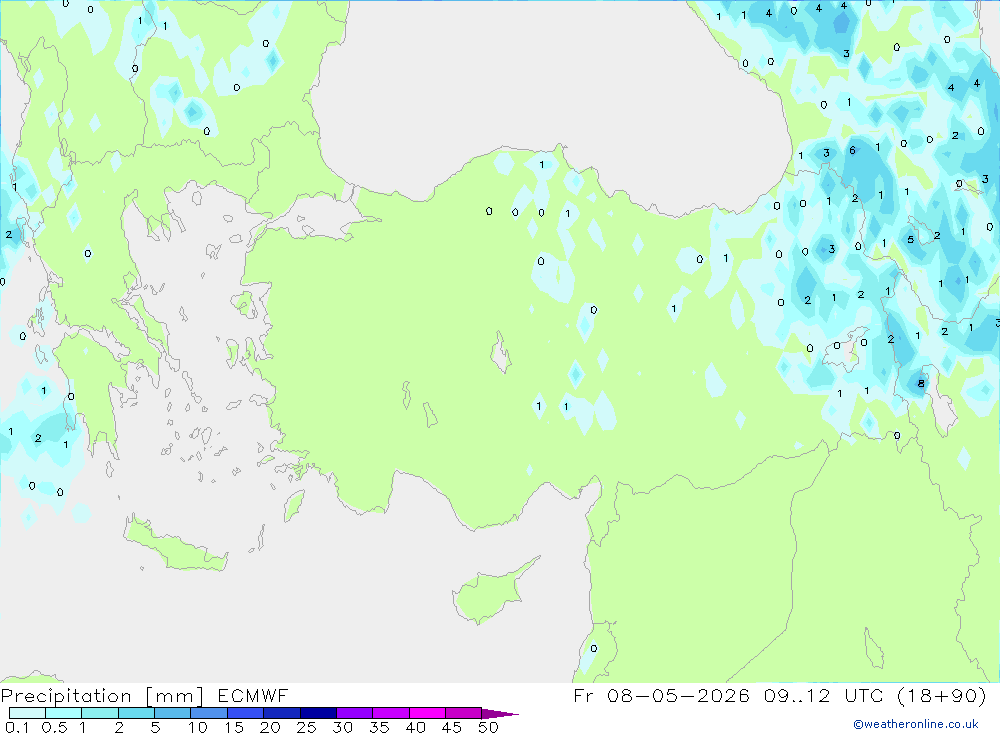Click the '(18+90)' forecast run text
Image resolution: width=1000 pixels, height=733 pixels.
tap(942, 695)
